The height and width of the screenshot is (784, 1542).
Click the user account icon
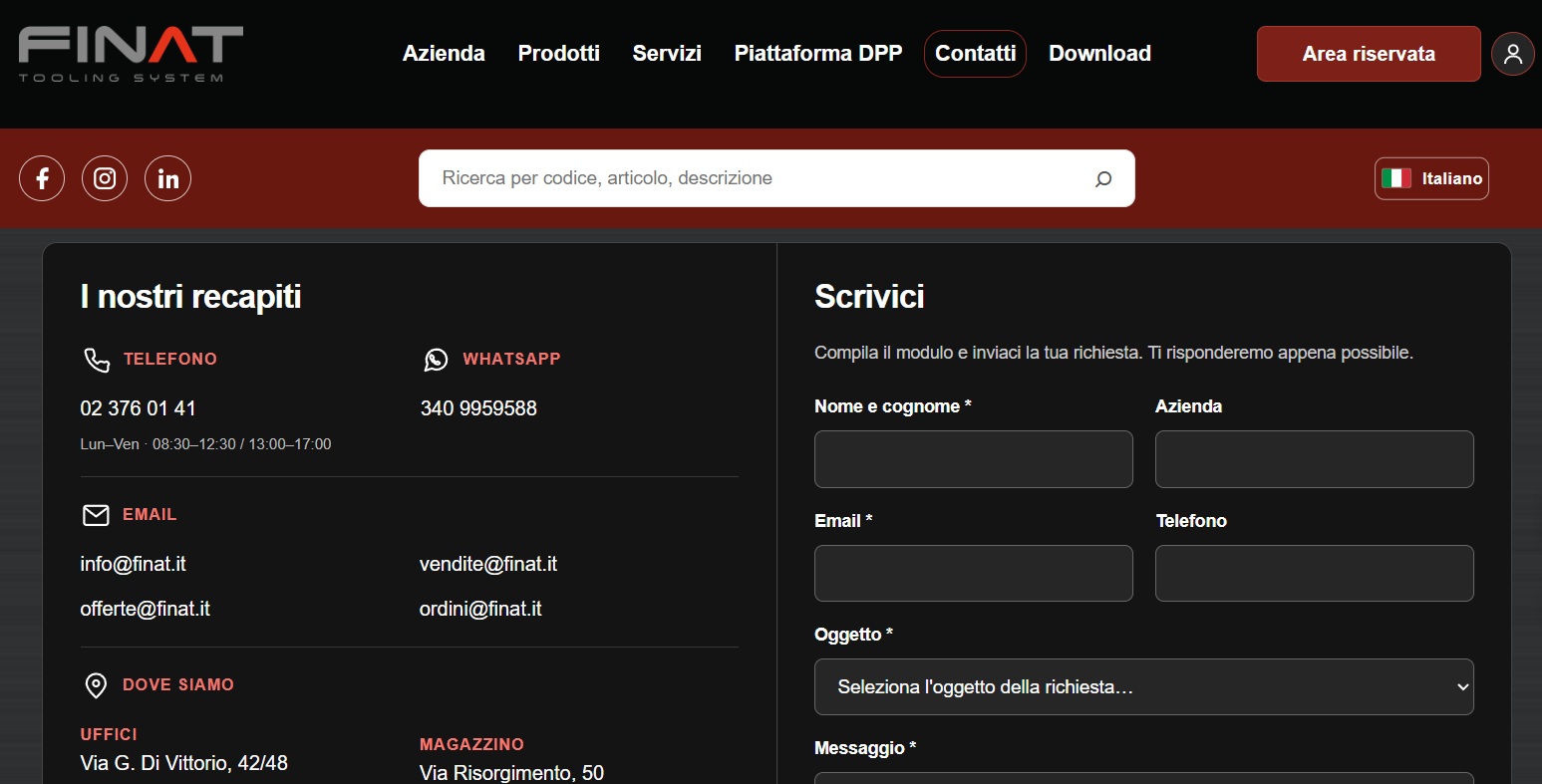click(1513, 54)
